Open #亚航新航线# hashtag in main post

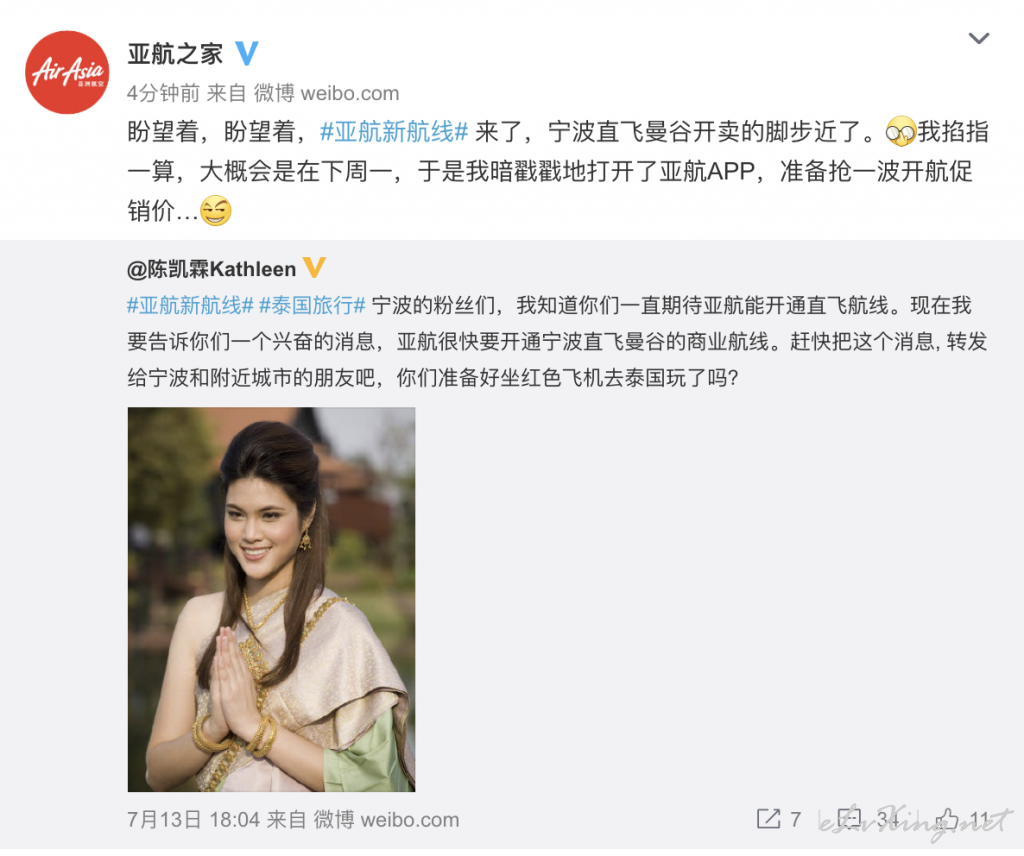click(394, 133)
